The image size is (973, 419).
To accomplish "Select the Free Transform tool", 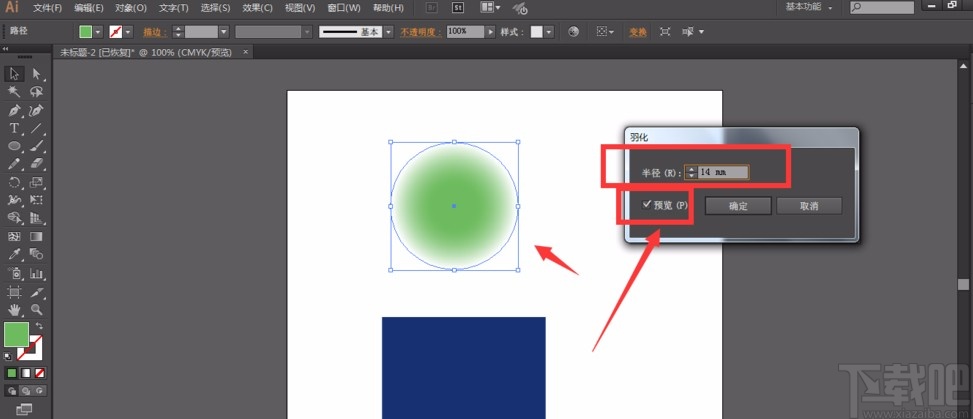I will coord(36,200).
